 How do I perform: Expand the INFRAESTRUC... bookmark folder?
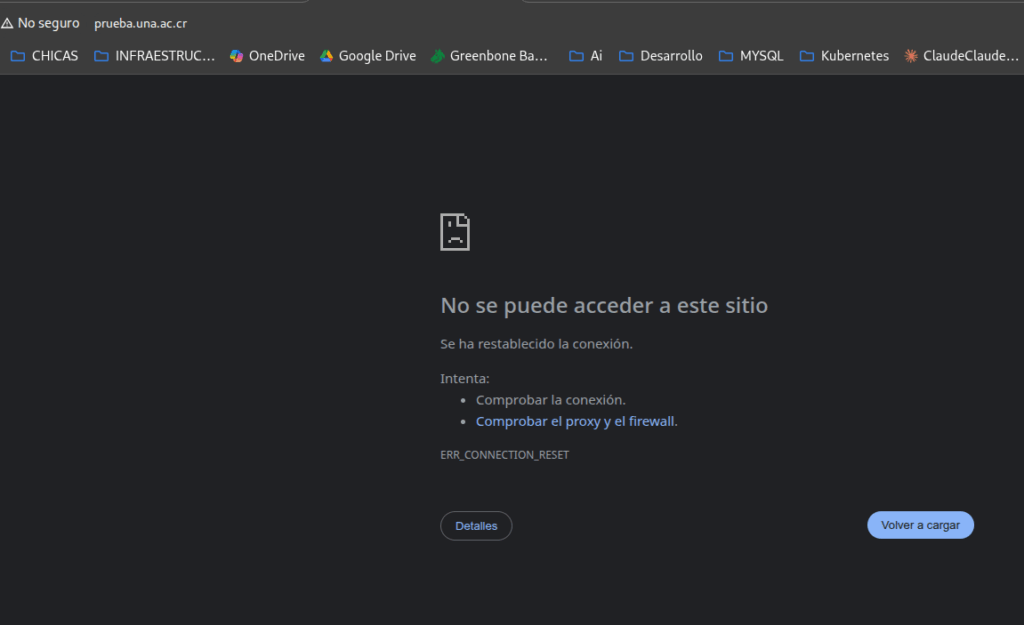154,56
